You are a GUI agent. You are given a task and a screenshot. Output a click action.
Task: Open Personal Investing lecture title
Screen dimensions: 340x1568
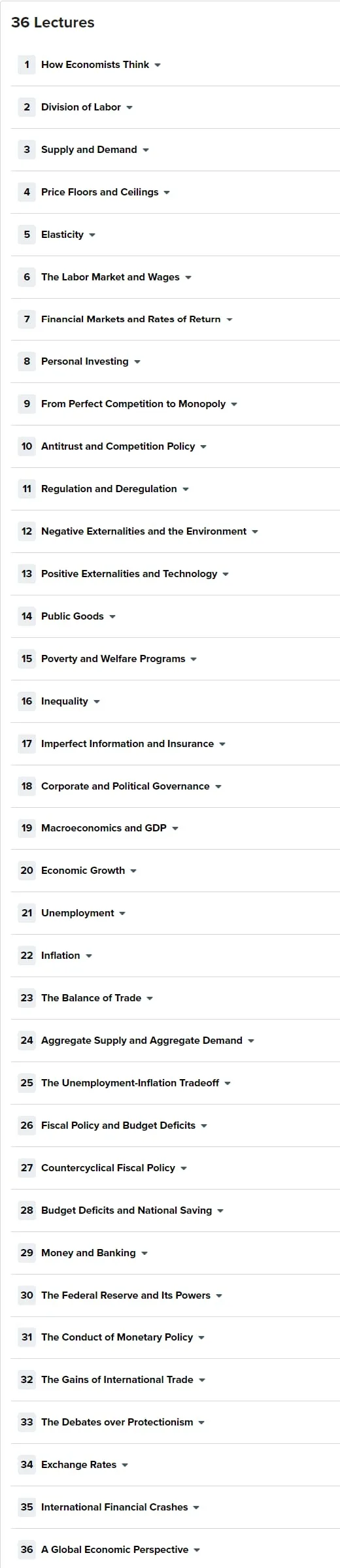pos(85,361)
